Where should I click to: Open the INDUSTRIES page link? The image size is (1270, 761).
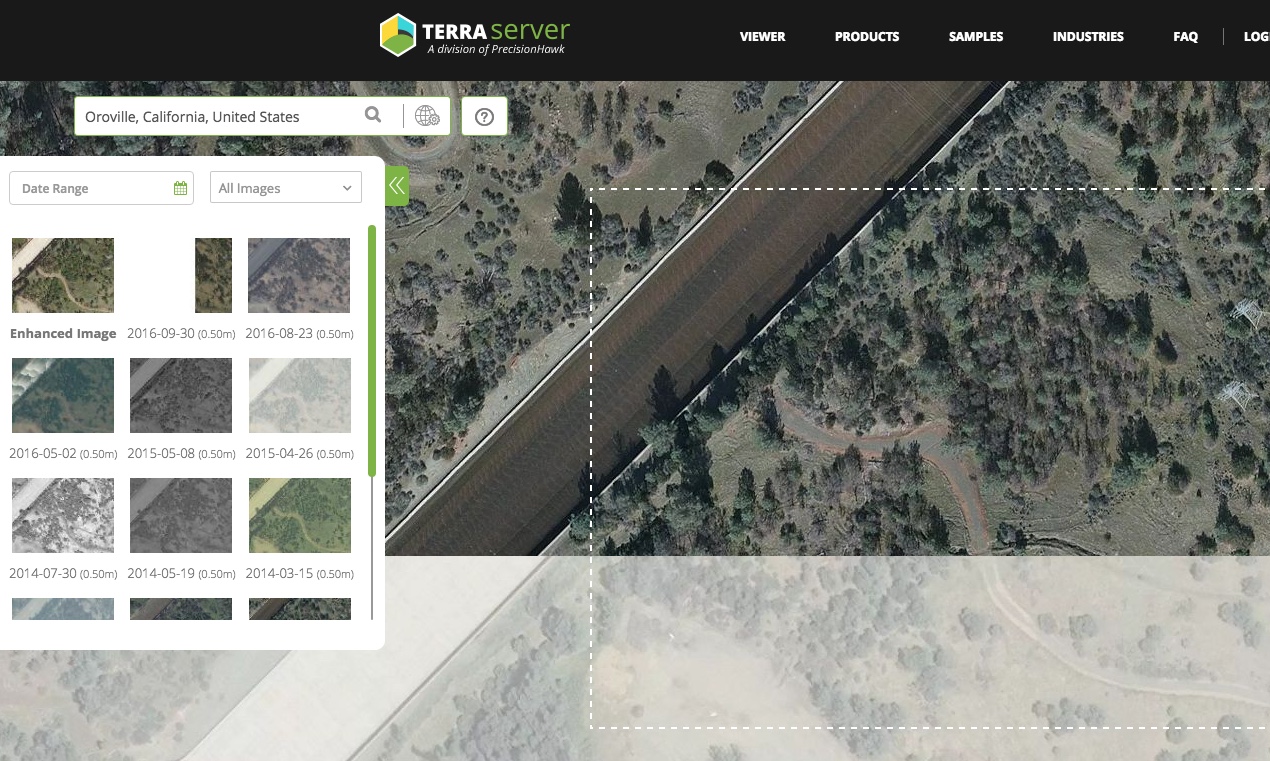click(1088, 37)
